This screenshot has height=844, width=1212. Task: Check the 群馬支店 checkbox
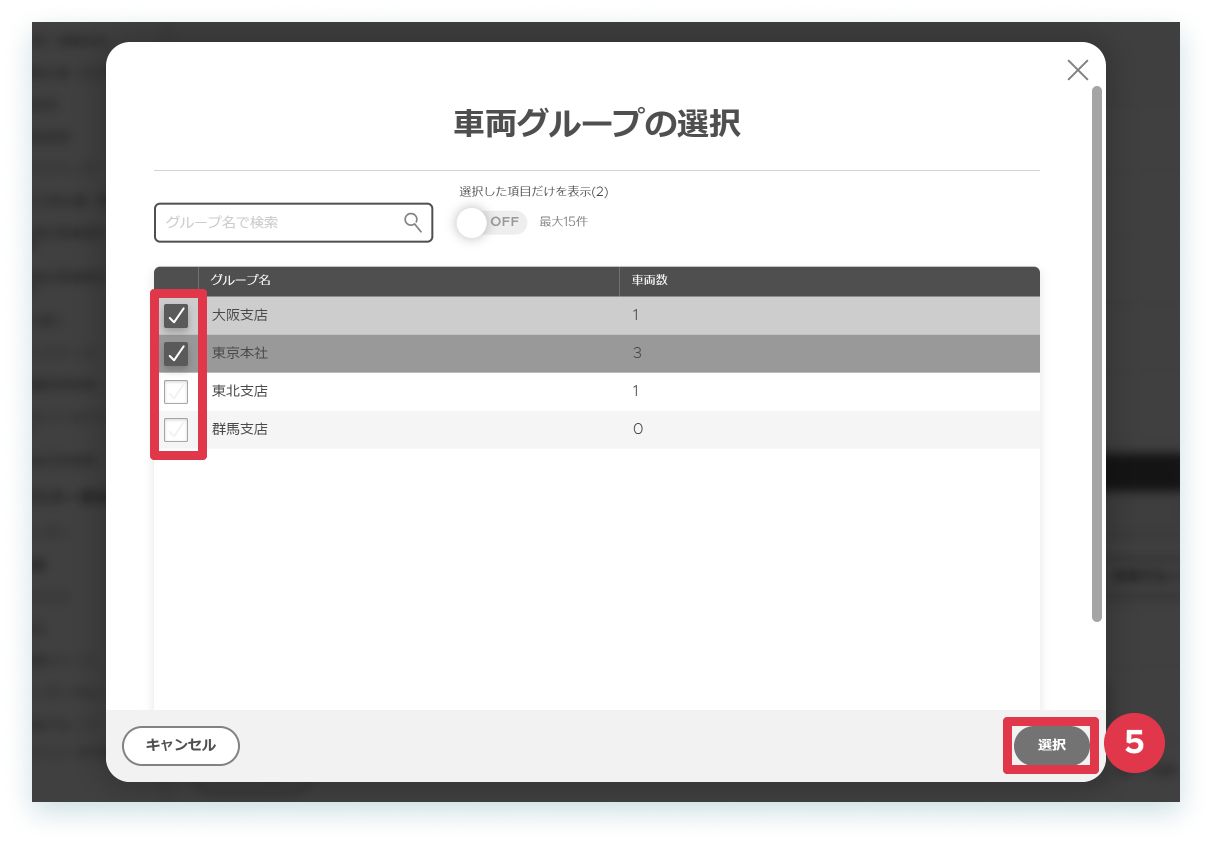pyautogui.click(x=176, y=430)
